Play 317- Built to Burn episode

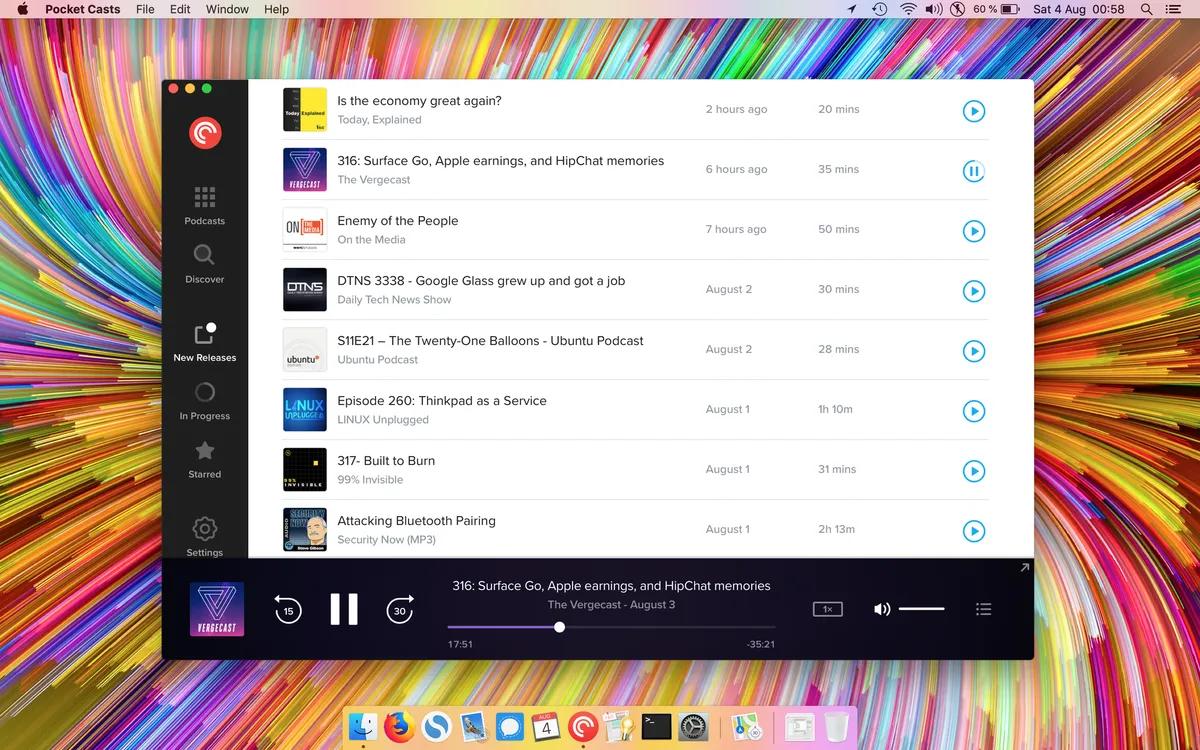(x=973, y=471)
